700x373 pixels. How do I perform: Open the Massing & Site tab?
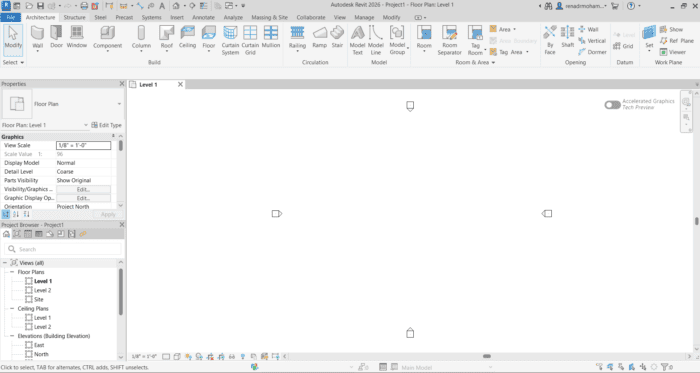269,17
